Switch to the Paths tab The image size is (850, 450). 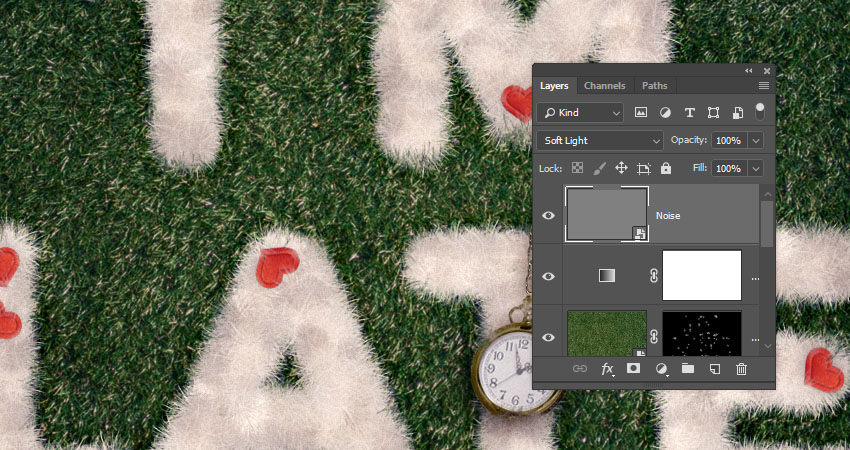[x=654, y=86]
